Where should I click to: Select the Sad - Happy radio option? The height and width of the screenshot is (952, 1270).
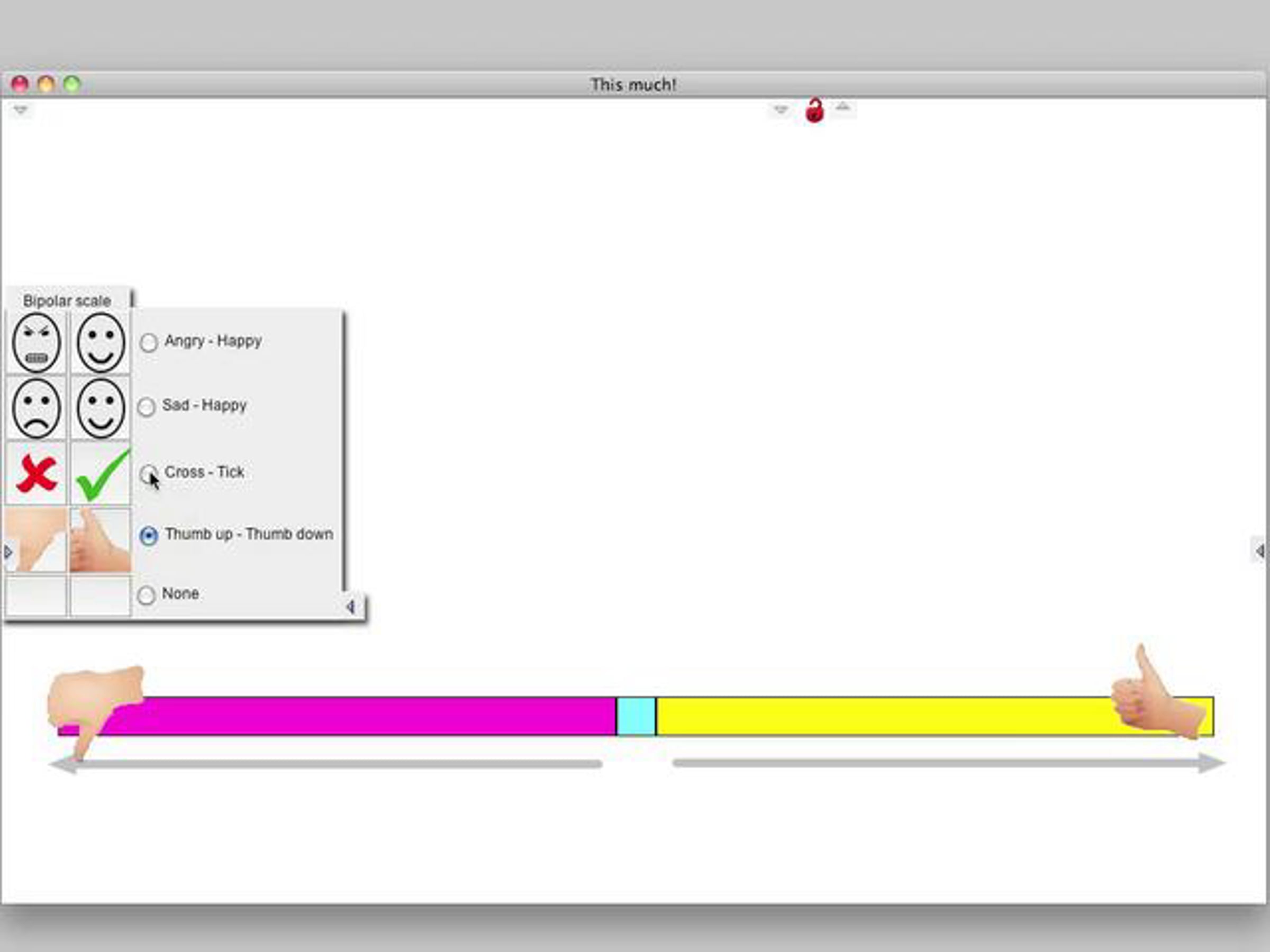[147, 407]
